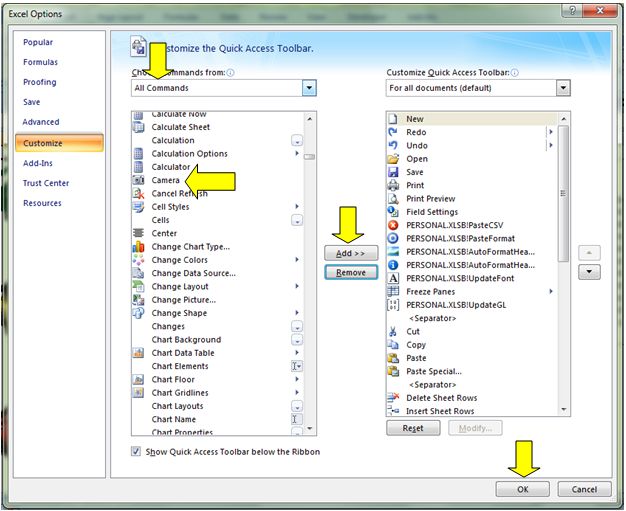Image resolution: width=626 pixels, height=511 pixels.
Task: Expand the Change Colors submenu arrow
Action: [x=297, y=259]
